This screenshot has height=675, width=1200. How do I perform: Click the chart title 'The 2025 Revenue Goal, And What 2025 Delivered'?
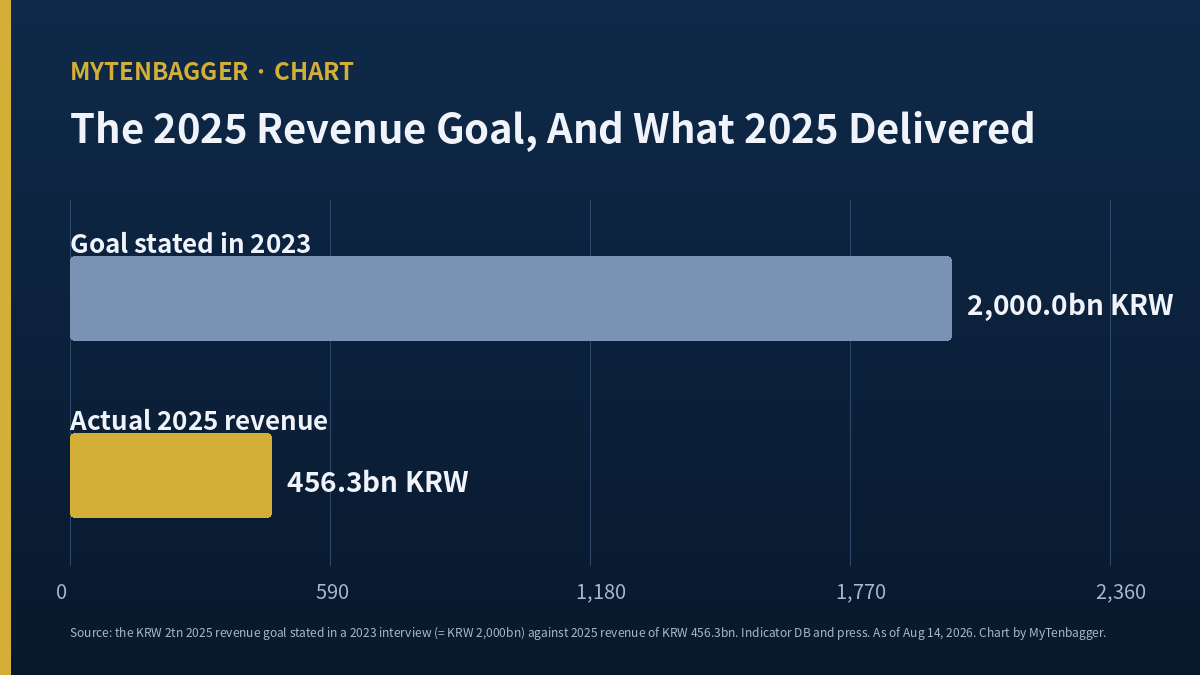click(x=552, y=130)
